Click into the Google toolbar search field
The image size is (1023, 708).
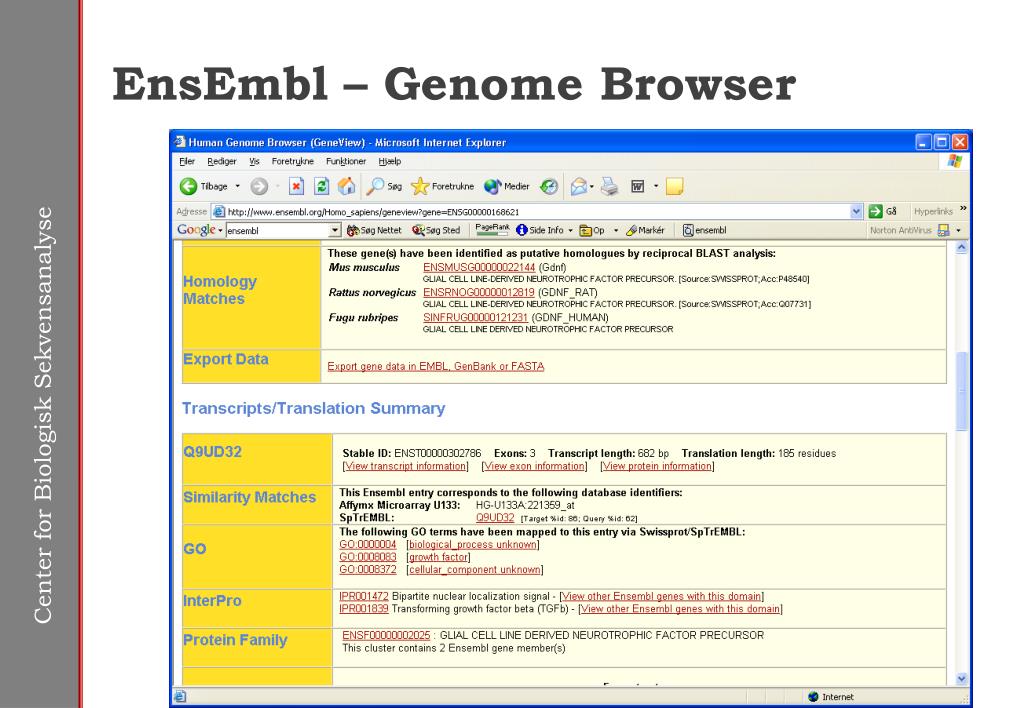click(277, 230)
